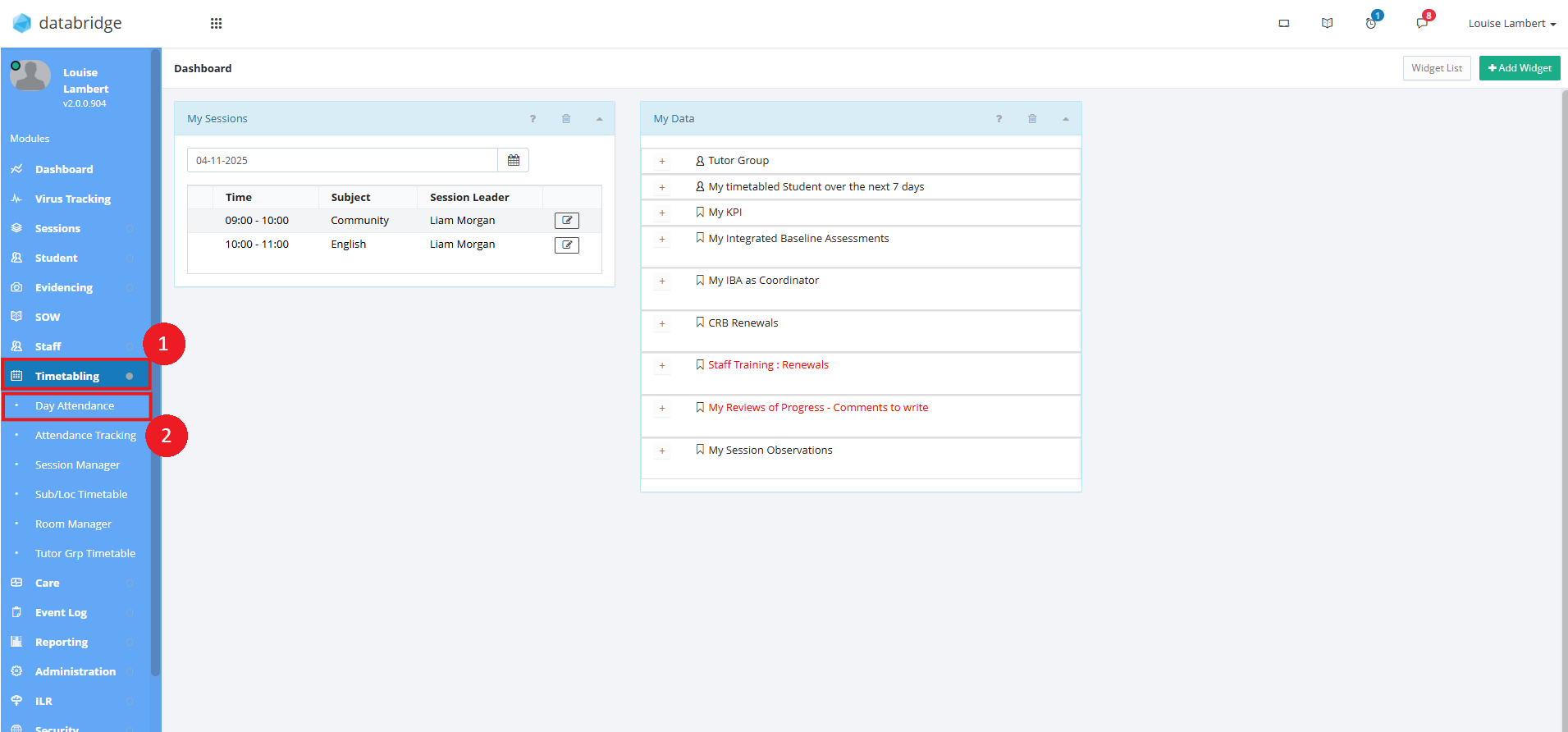This screenshot has width=1568, height=732.
Task: Expand the My KPI row
Action: [x=662, y=213]
